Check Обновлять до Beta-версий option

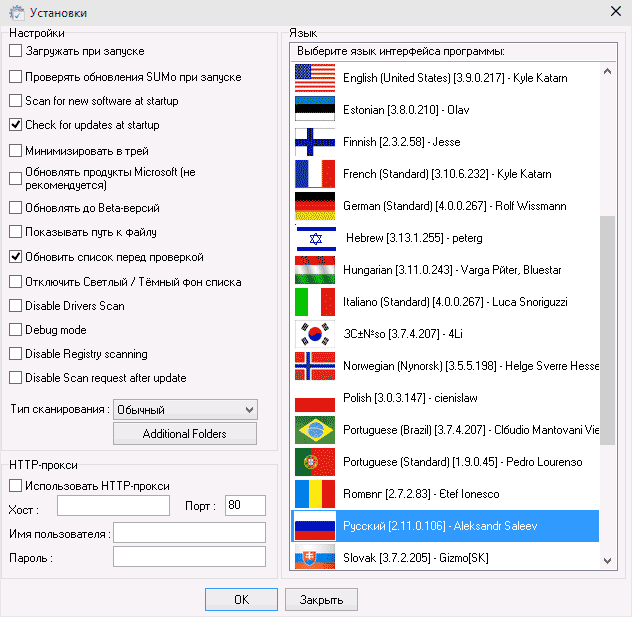(15, 208)
